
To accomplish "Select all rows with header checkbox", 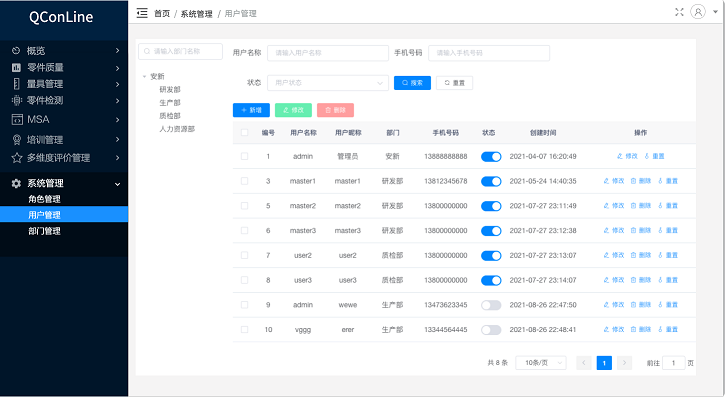I will coord(245,133).
